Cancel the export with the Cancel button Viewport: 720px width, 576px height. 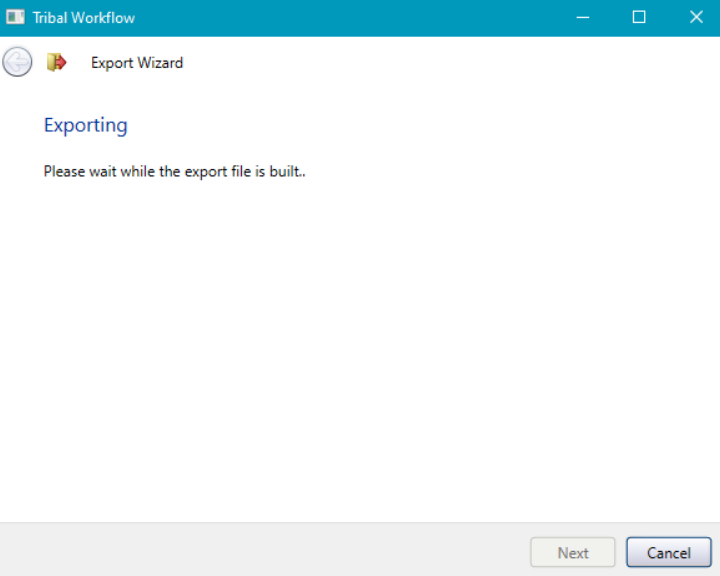(x=668, y=553)
